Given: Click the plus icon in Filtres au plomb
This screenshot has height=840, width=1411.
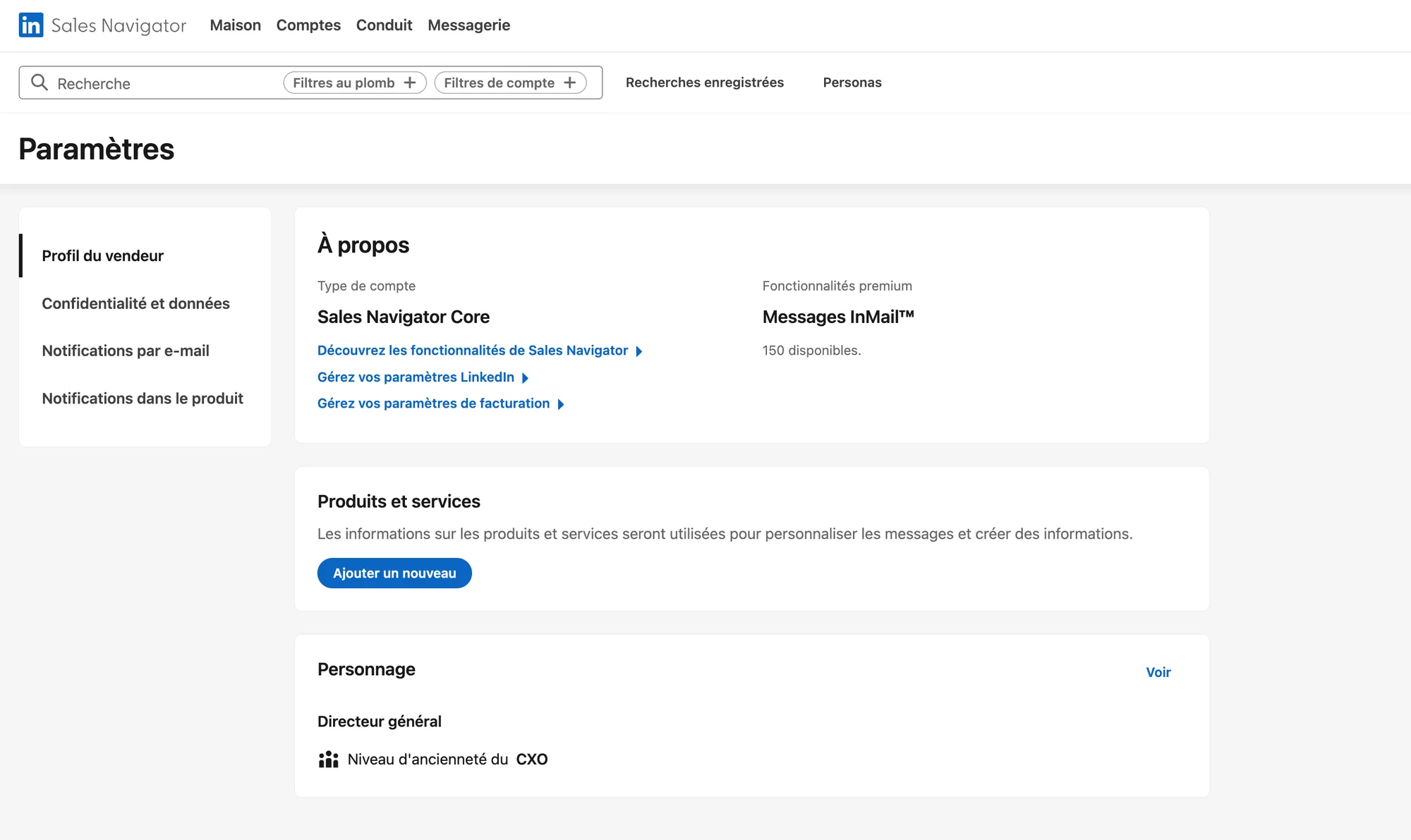Looking at the screenshot, I should coord(410,83).
